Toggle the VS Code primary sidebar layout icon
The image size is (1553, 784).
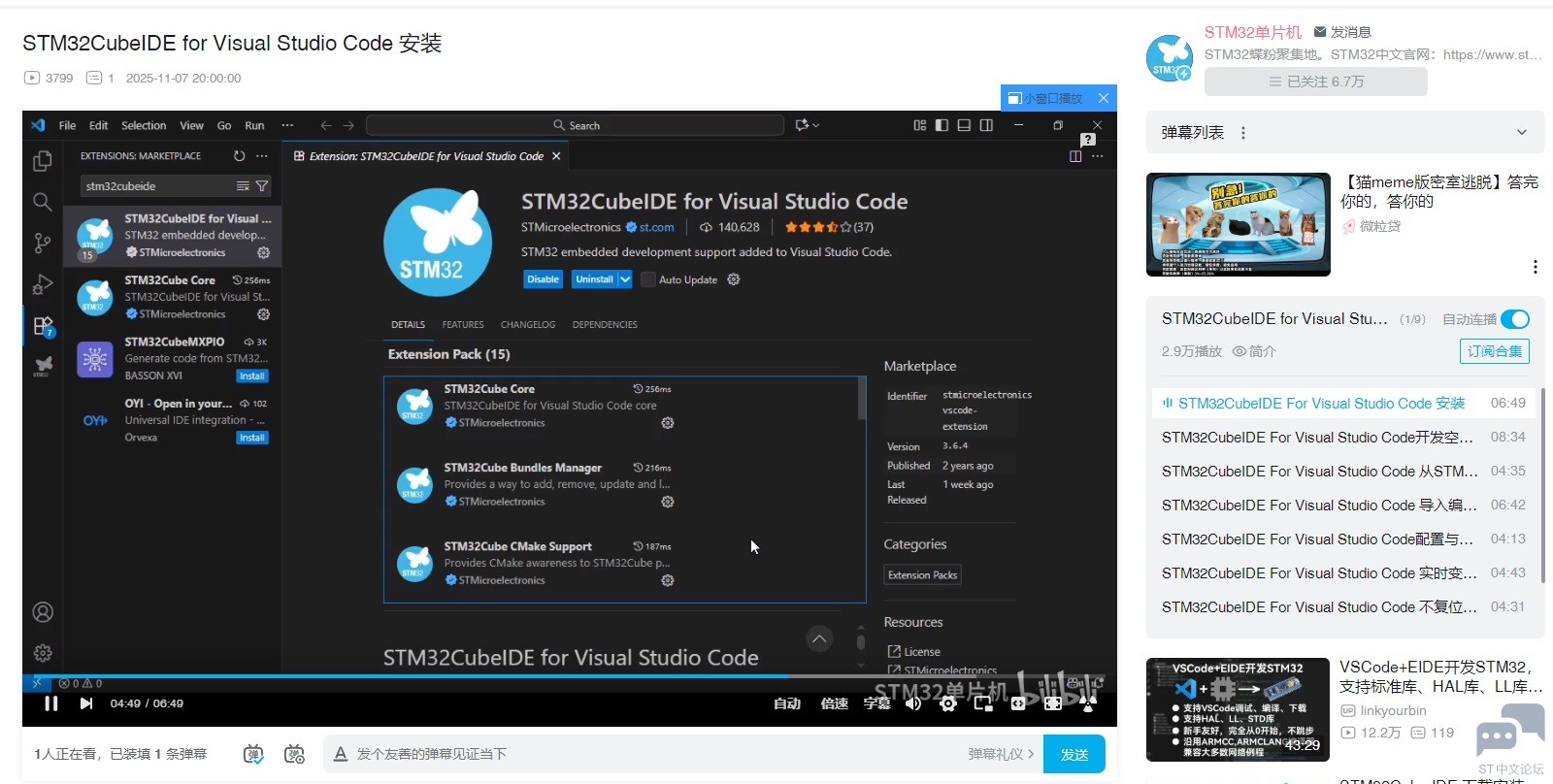click(942, 125)
